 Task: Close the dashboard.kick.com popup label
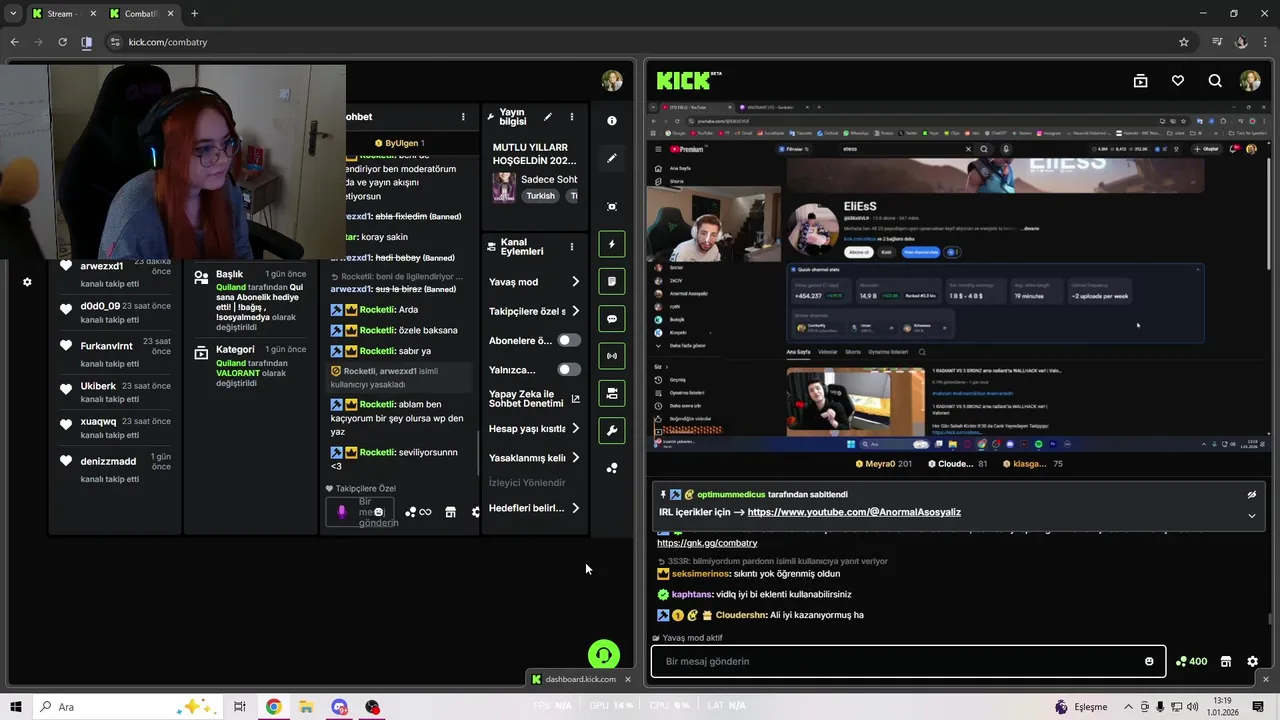[x=628, y=679]
